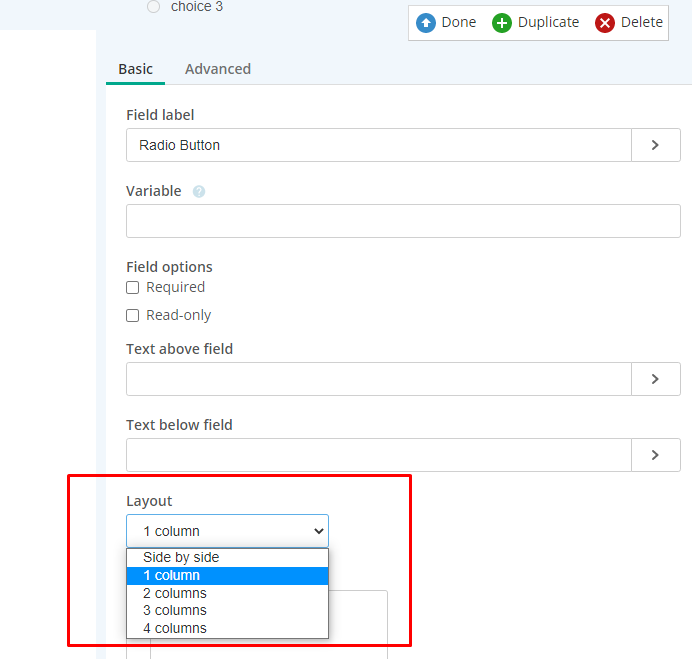Screen dimensions: 692x659
Task: Expand the Text above field arrow button
Action: point(655,379)
